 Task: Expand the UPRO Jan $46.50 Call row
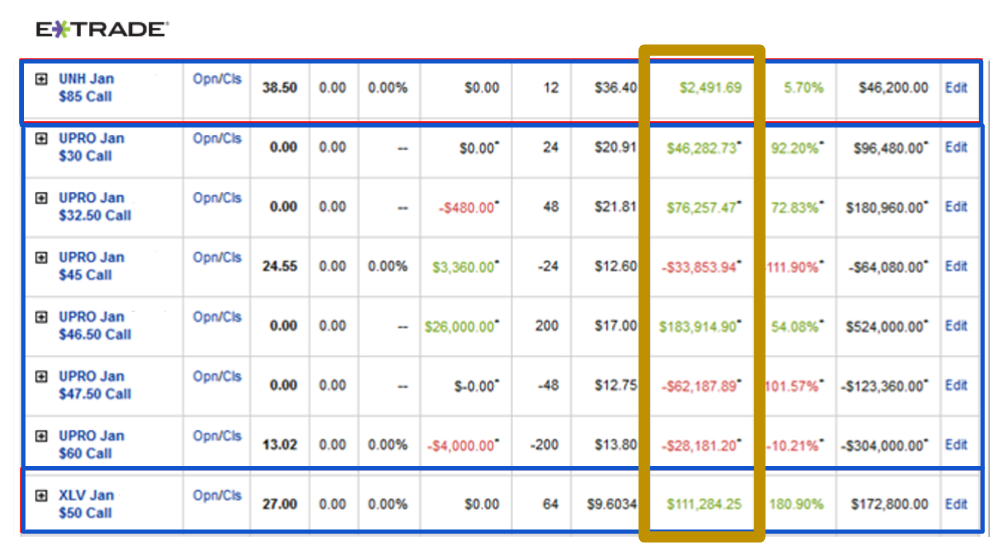(x=41, y=317)
